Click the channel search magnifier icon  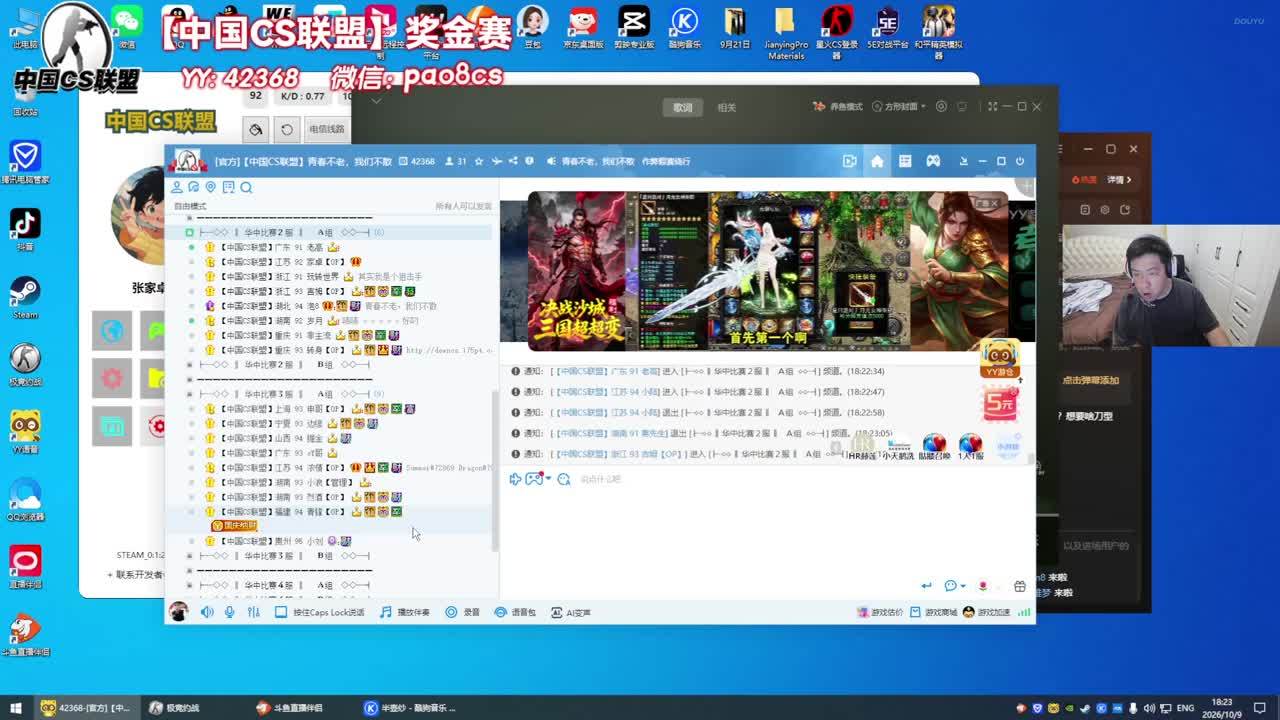tap(246, 187)
